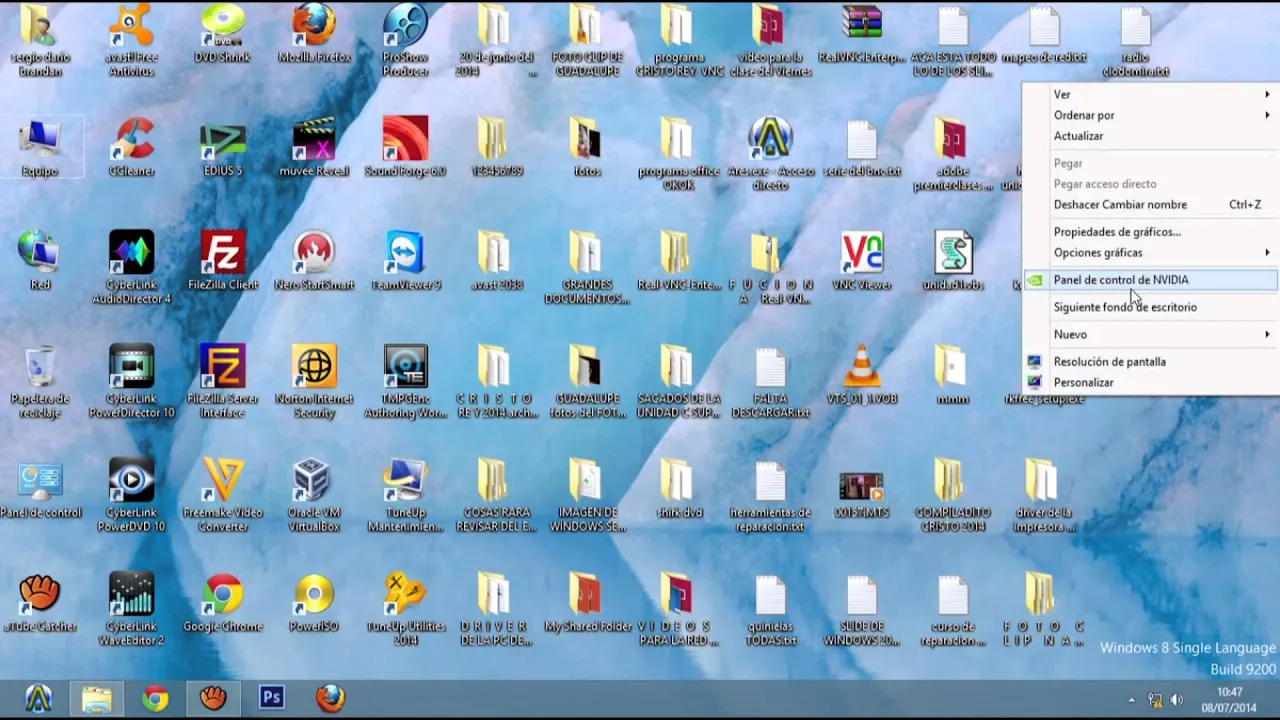Open Mozilla Firefox desktop shortcut

tap(314, 34)
